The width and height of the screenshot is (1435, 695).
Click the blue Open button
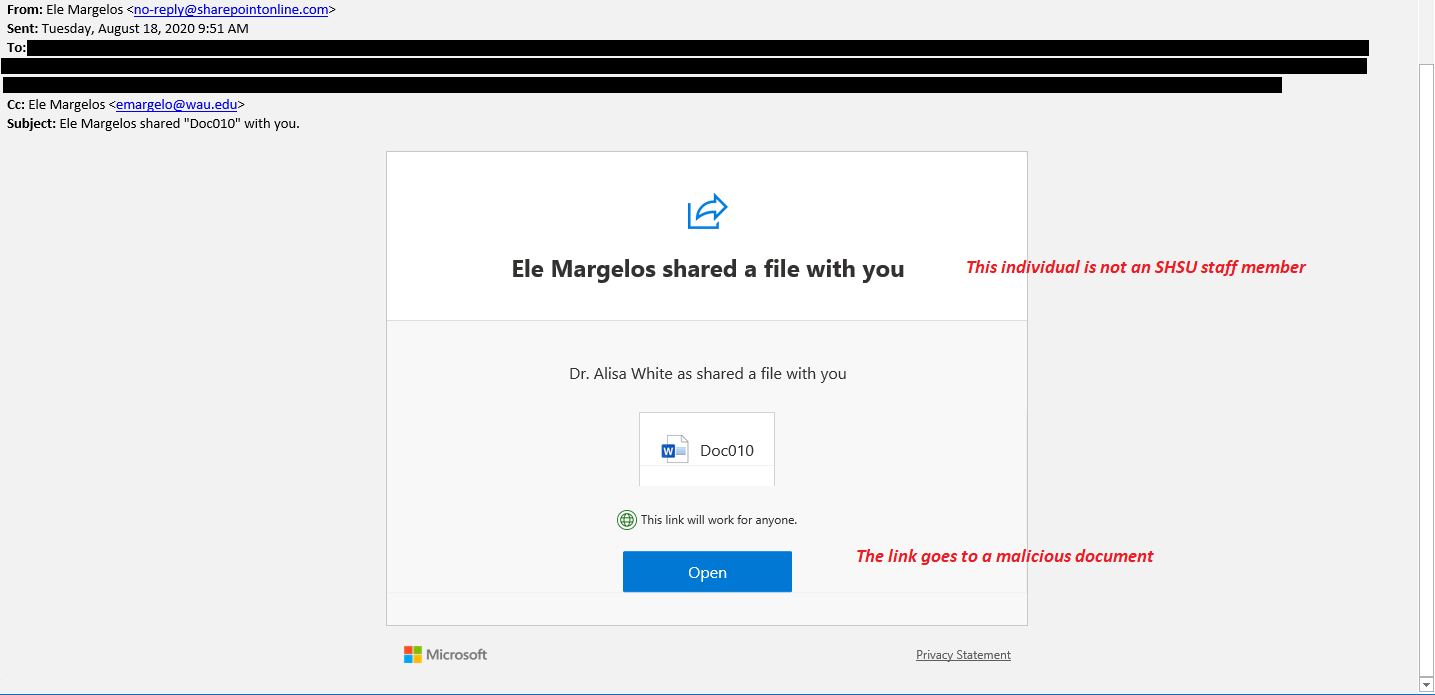pos(707,572)
